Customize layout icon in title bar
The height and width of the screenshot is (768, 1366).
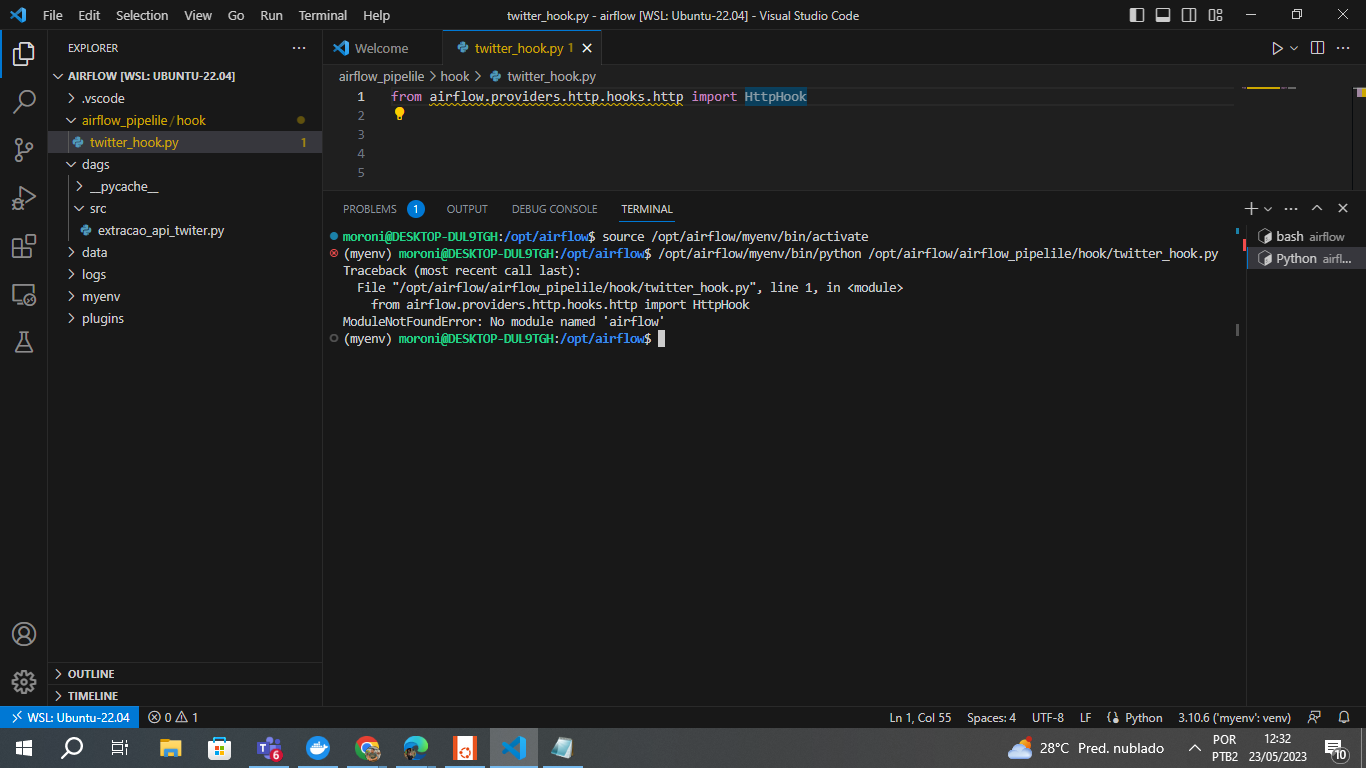click(x=1215, y=15)
